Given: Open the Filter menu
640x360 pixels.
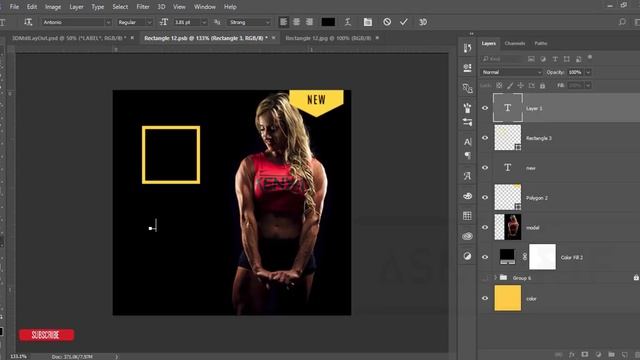Looking at the screenshot, I should 143,7.
